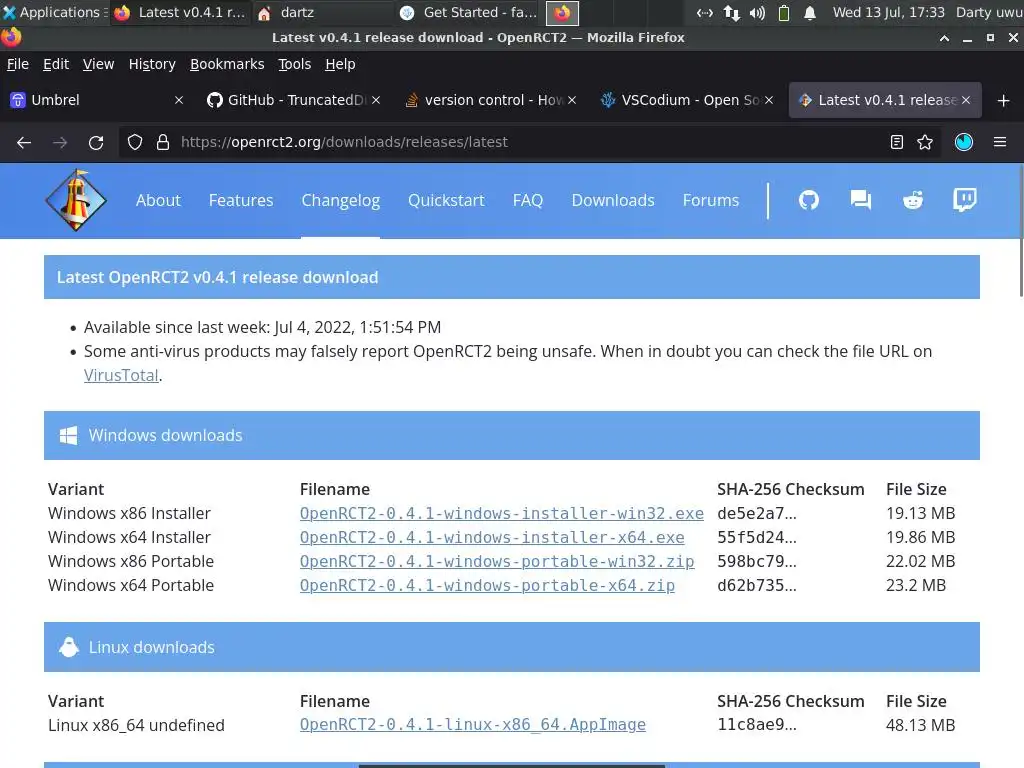Screen dimensions: 1024x768
Task: Open a new tab with the plus button
Action: pyautogui.click(x=1004, y=101)
